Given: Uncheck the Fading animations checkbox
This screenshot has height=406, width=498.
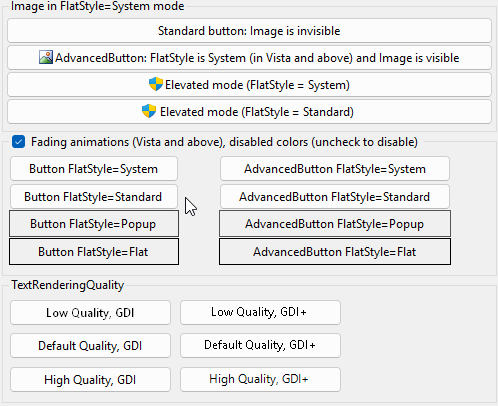Looking at the screenshot, I should click(18, 142).
